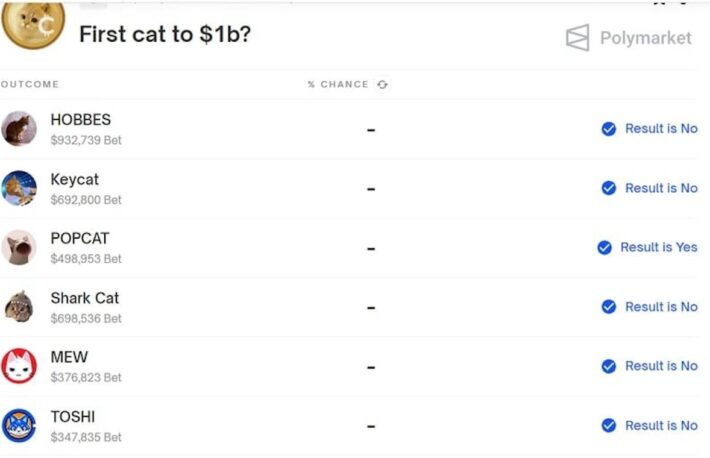Click the TOSHI avatar icon

[x=19, y=425]
